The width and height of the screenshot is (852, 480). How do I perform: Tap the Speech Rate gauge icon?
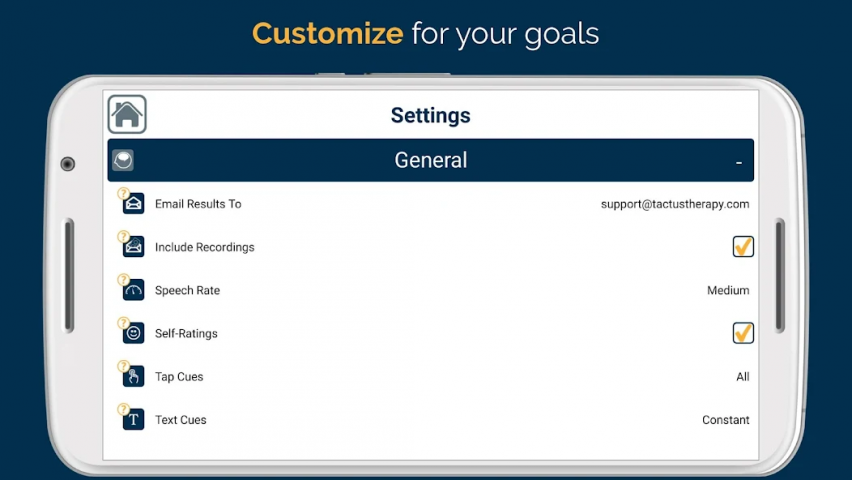pos(134,290)
